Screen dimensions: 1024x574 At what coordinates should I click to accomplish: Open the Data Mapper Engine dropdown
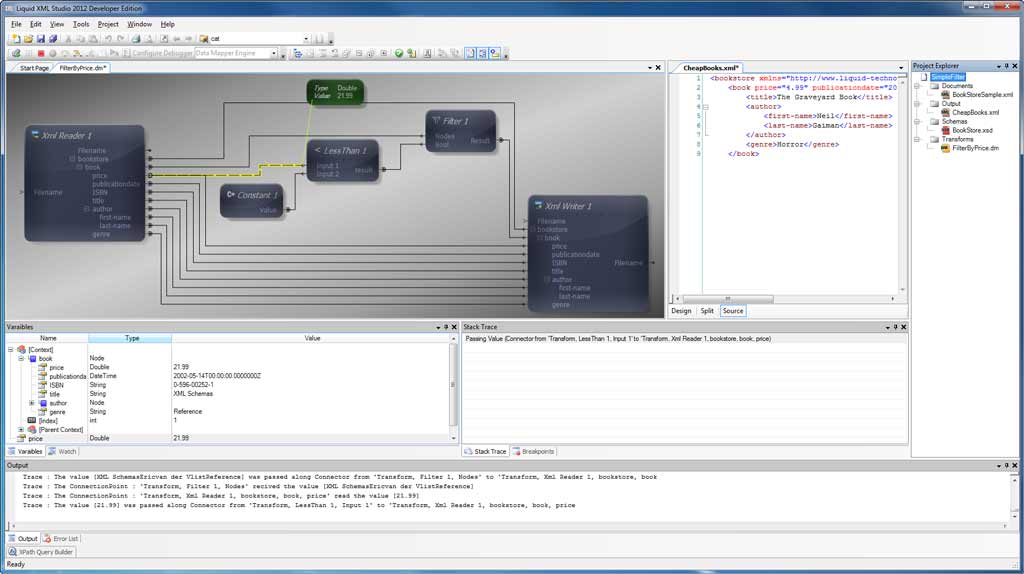274,53
